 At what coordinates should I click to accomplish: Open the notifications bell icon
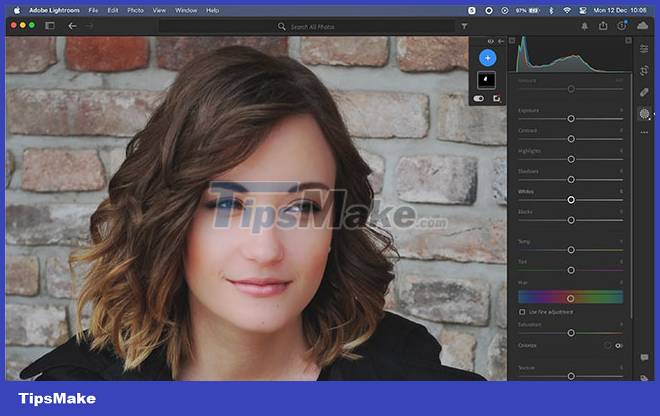584,26
